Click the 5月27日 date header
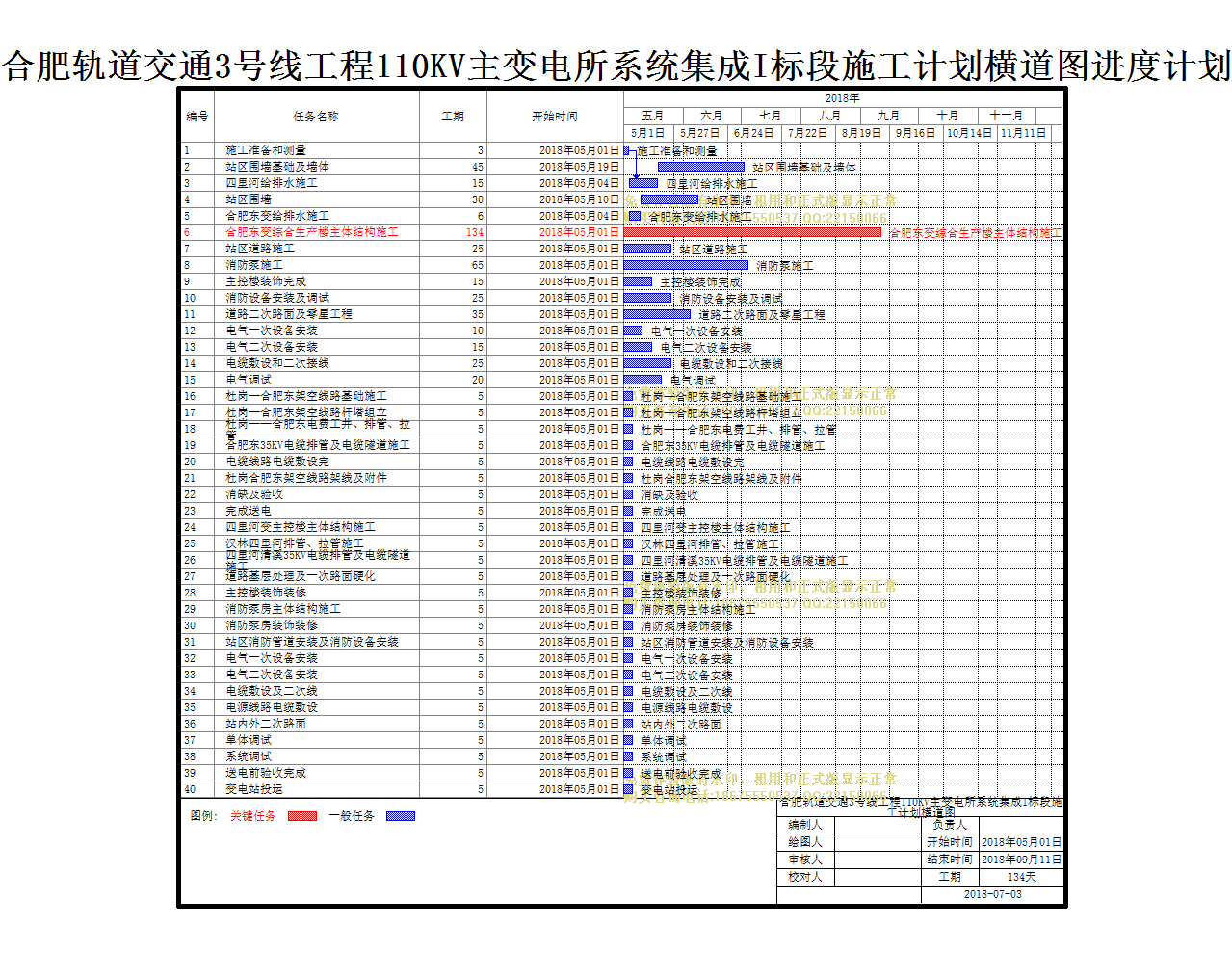Image resolution: width=1232 pixels, height=953 pixels. [699, 133]
